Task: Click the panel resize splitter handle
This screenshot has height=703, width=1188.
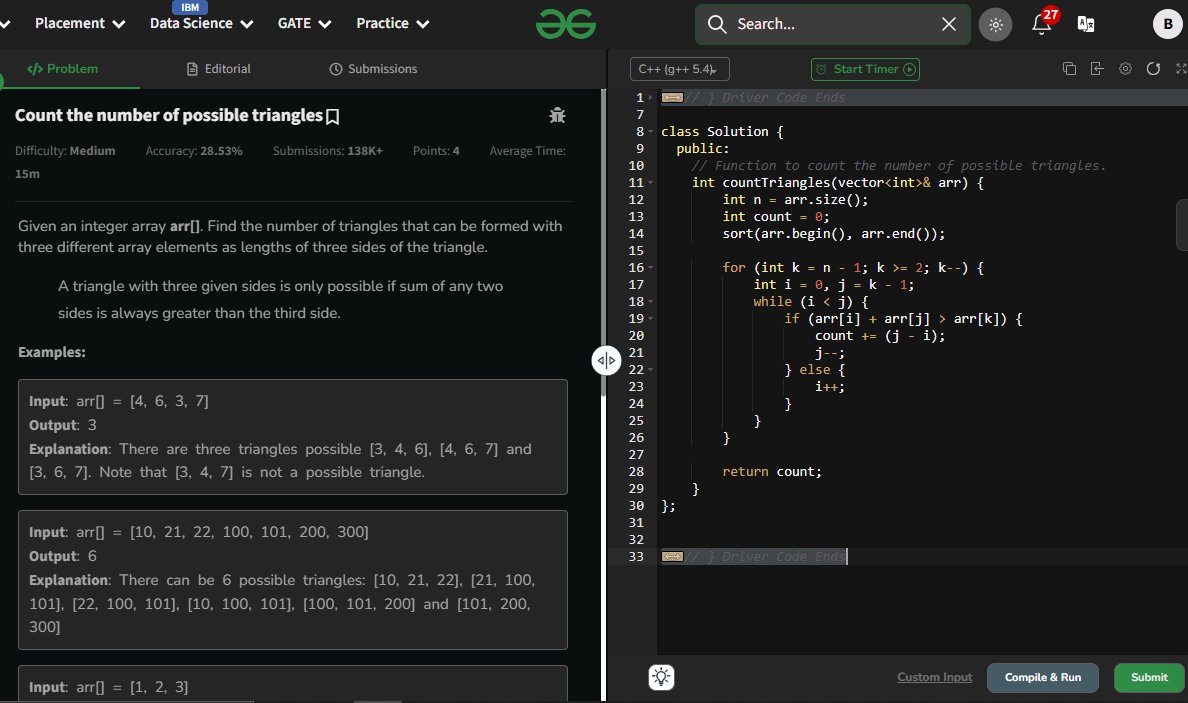Action: 606,361
